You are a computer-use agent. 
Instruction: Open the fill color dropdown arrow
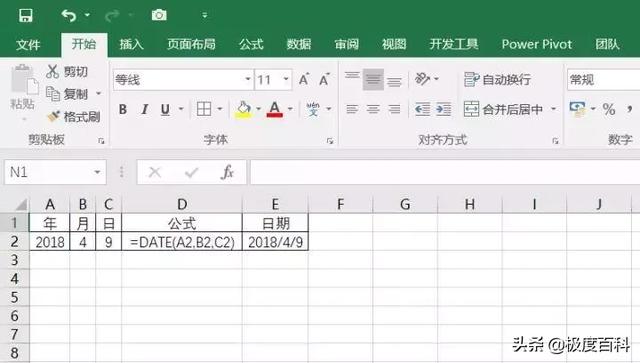tap(258, 109)
